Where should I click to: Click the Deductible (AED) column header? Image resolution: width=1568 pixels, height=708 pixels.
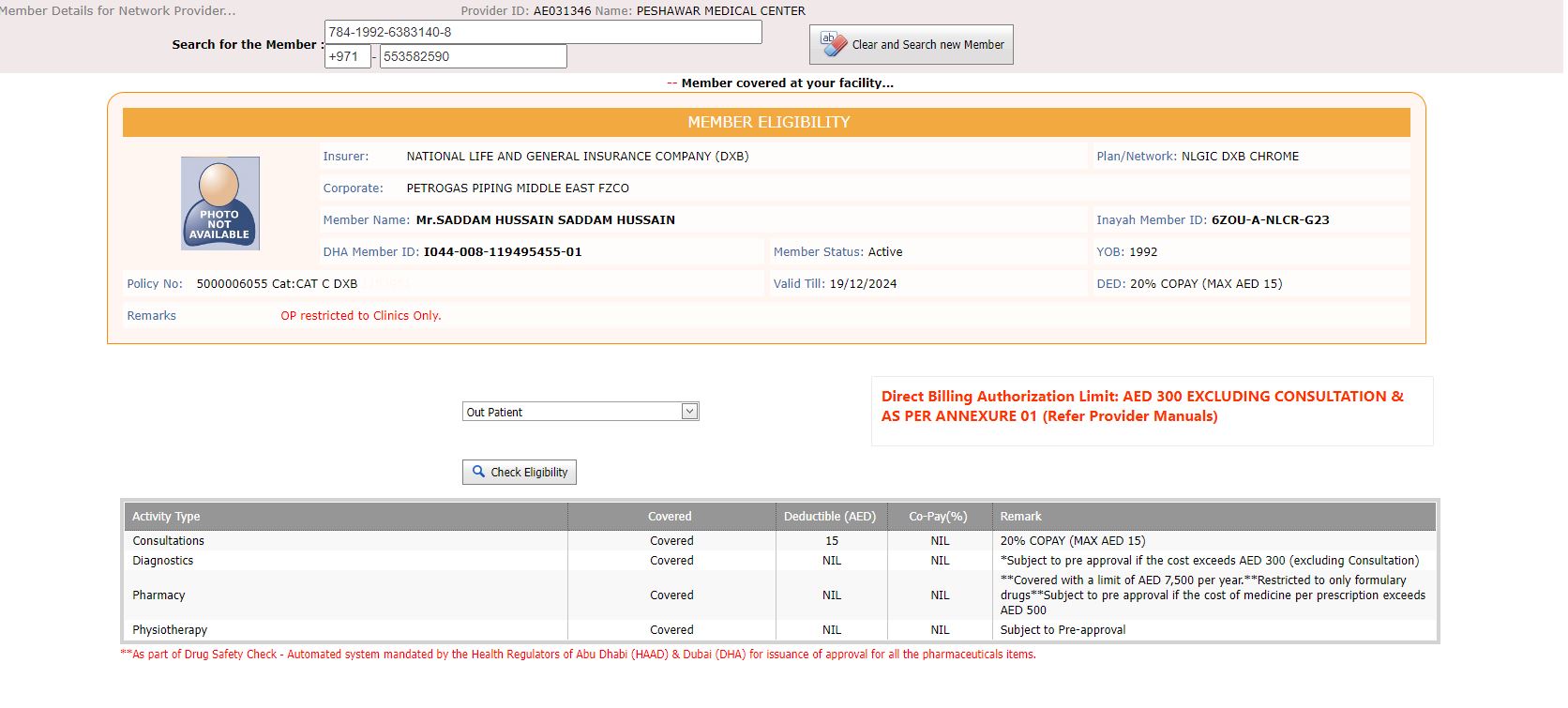click(830, 517)
